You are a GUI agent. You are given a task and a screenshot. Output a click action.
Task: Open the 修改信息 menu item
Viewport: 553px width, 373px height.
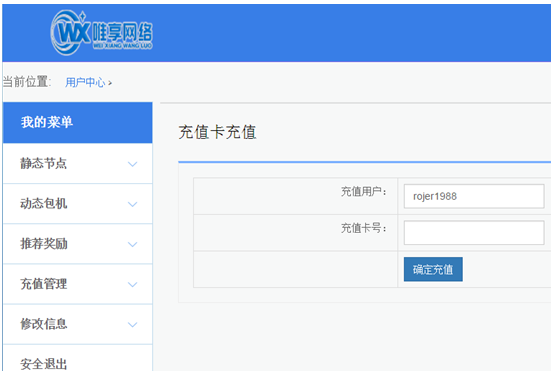click(78, 324)
